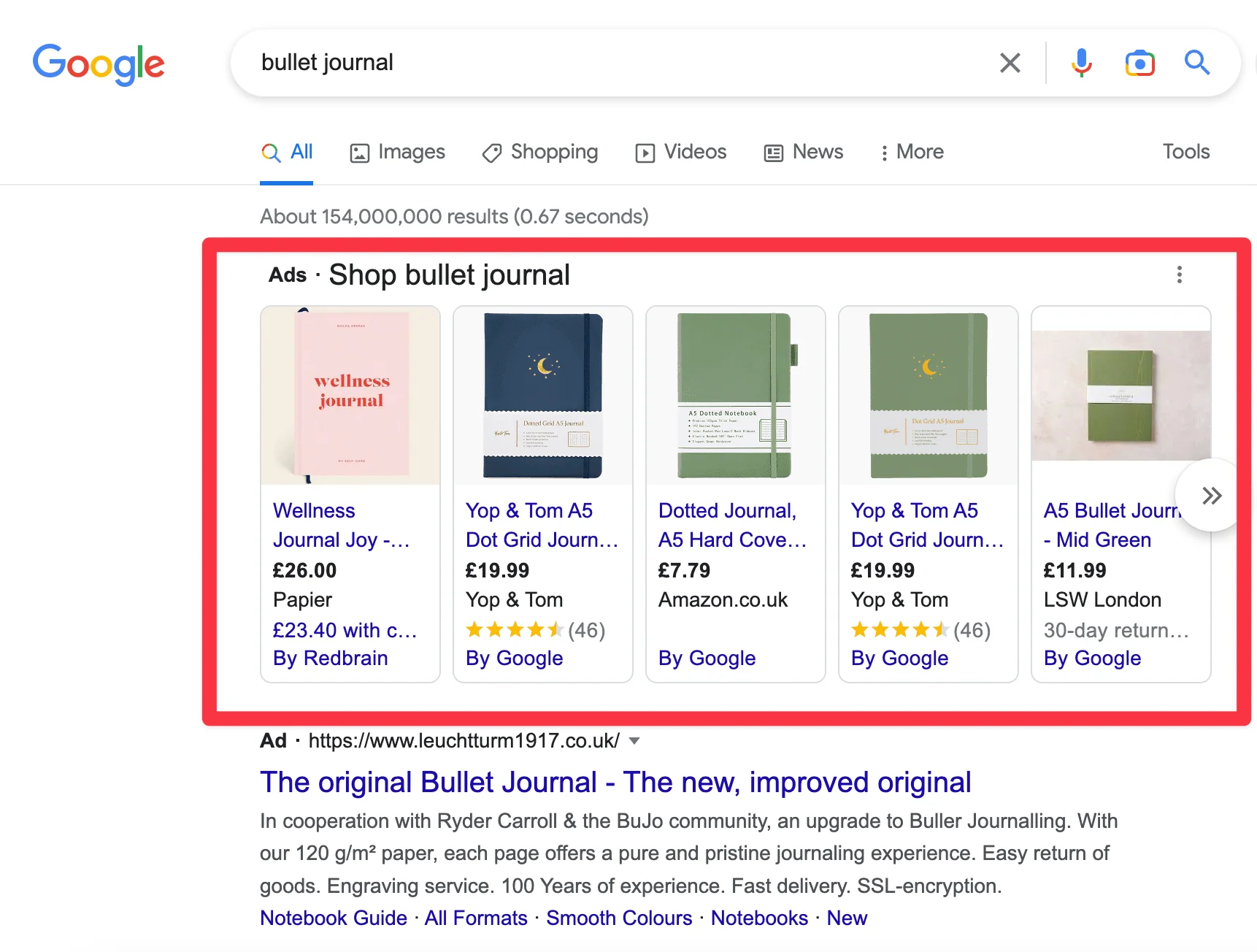Open the three-dot menu on the Shop ads block

tap(1180, 275)
